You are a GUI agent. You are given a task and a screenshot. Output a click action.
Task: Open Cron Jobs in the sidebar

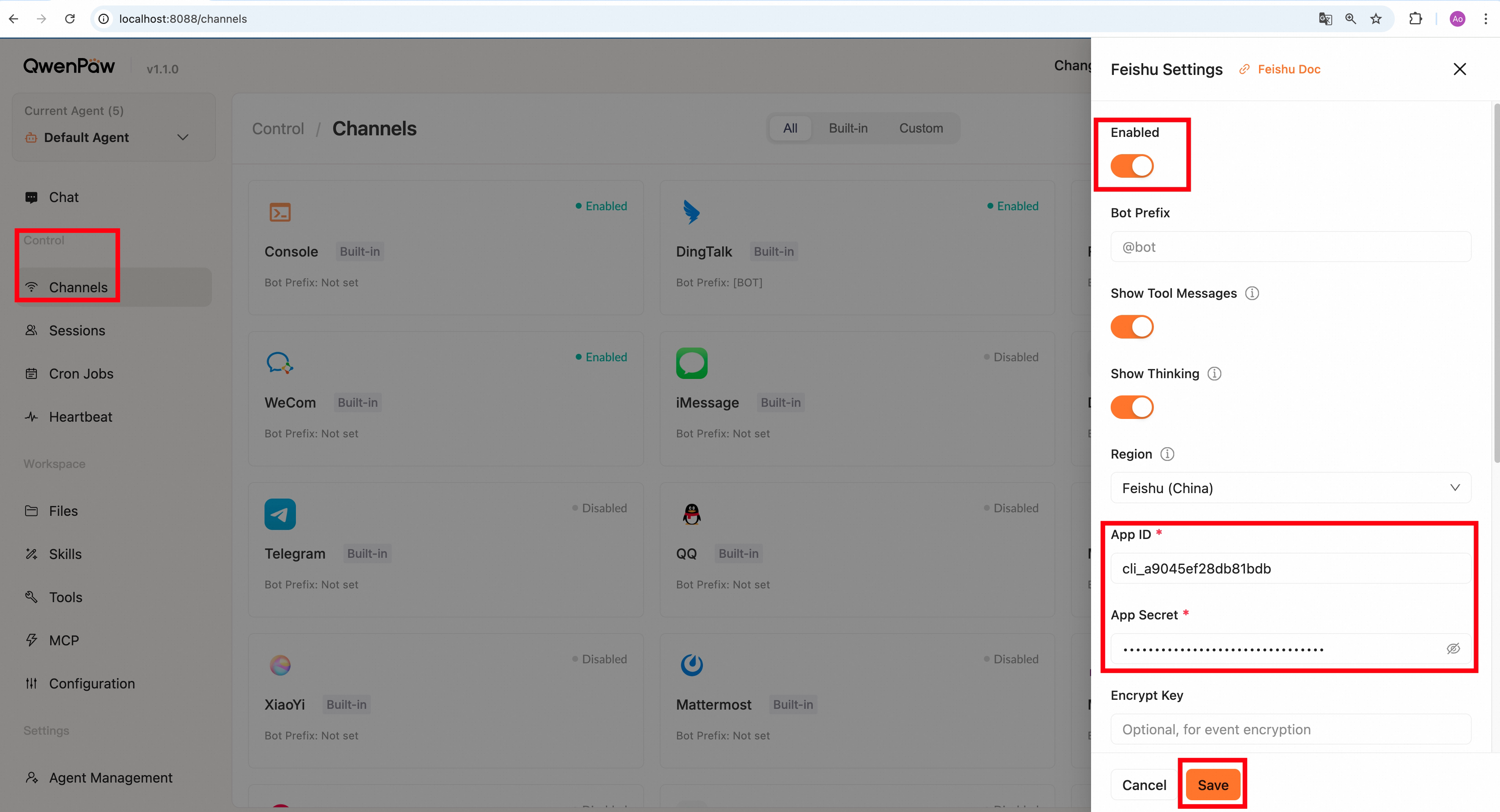pyautogui.click(x=82, y=374)
